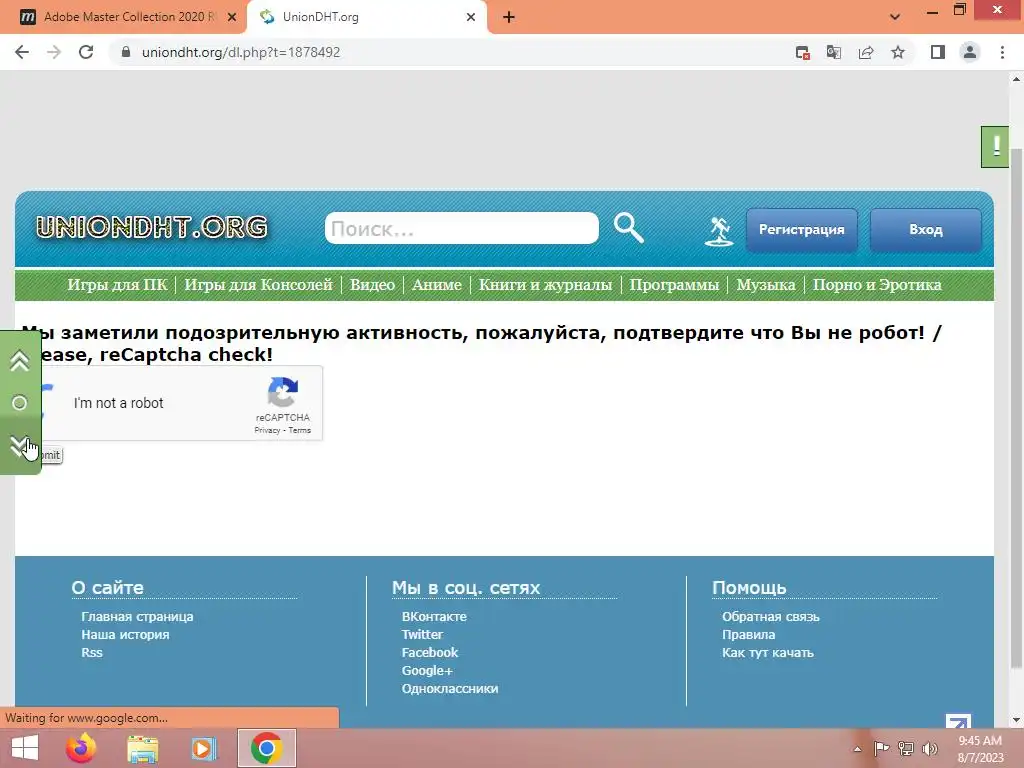Bookmark this page with the star icon
The width and height of the screenshot is (1024, 768).
coord(898,52)
